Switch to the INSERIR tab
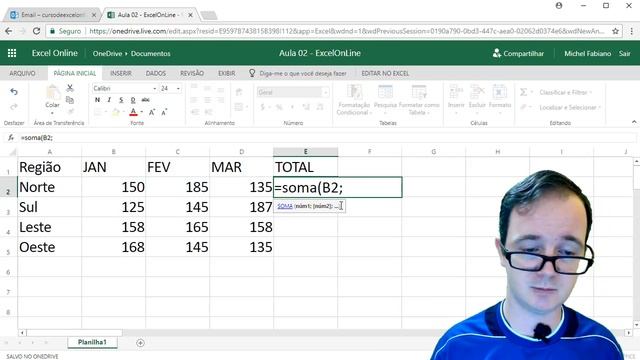Viewport: 640px width, 360px height. [121, 73]
